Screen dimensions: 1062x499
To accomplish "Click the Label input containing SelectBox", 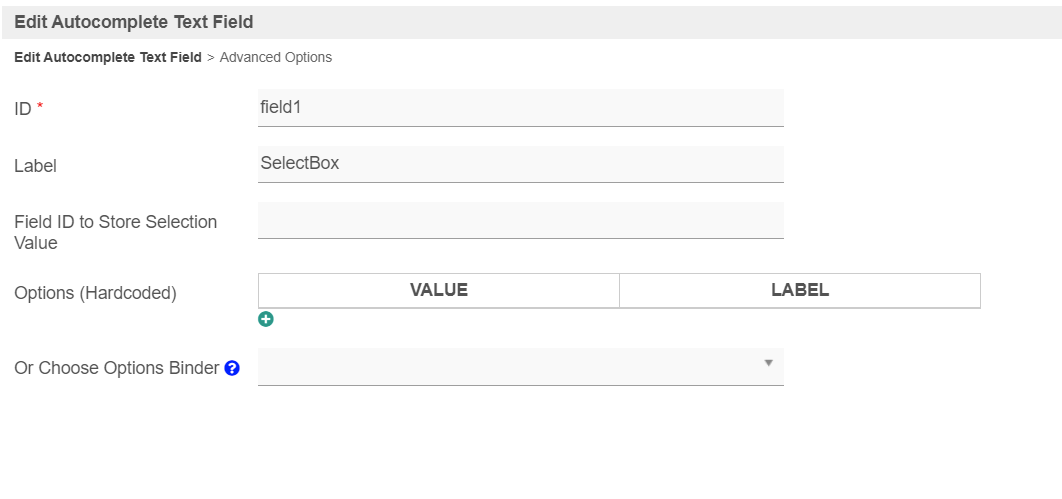I will pos(520,163).
